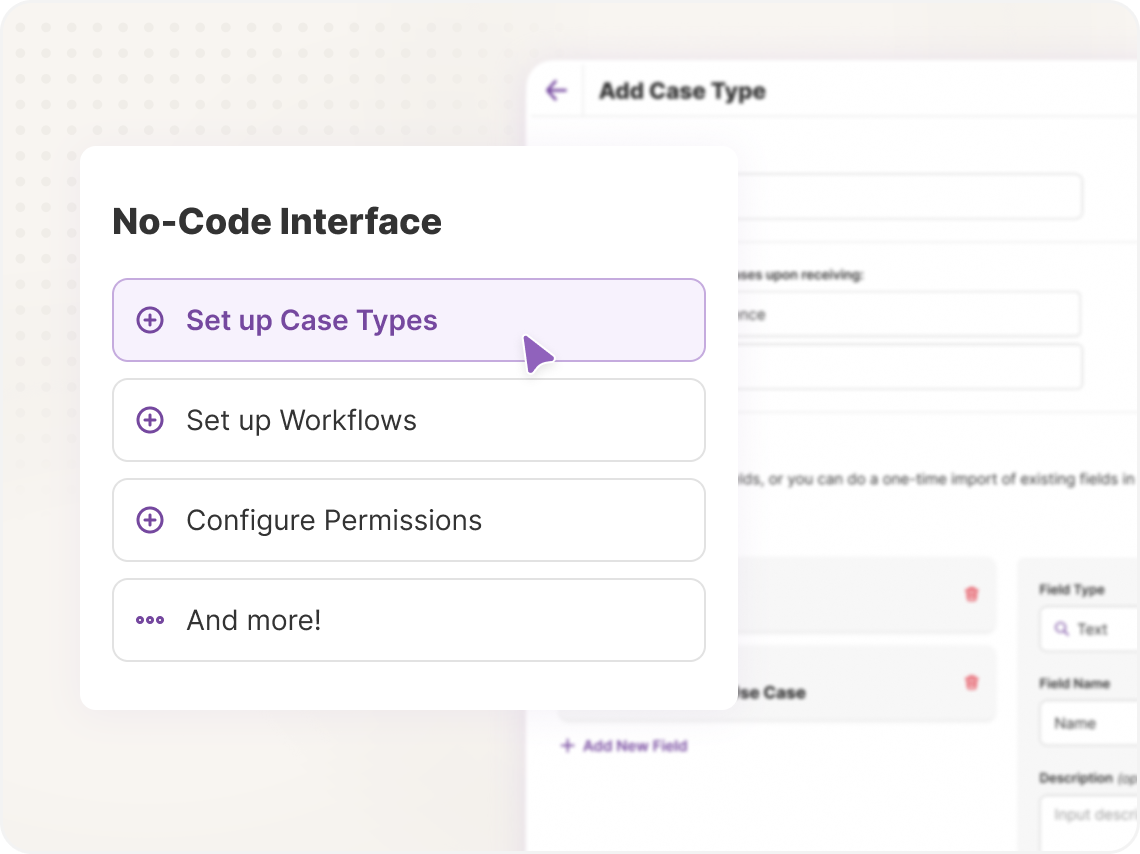This screenshot has height=854, width=1140.
Task: Click the Add New Field link
Action: point(624,746)
